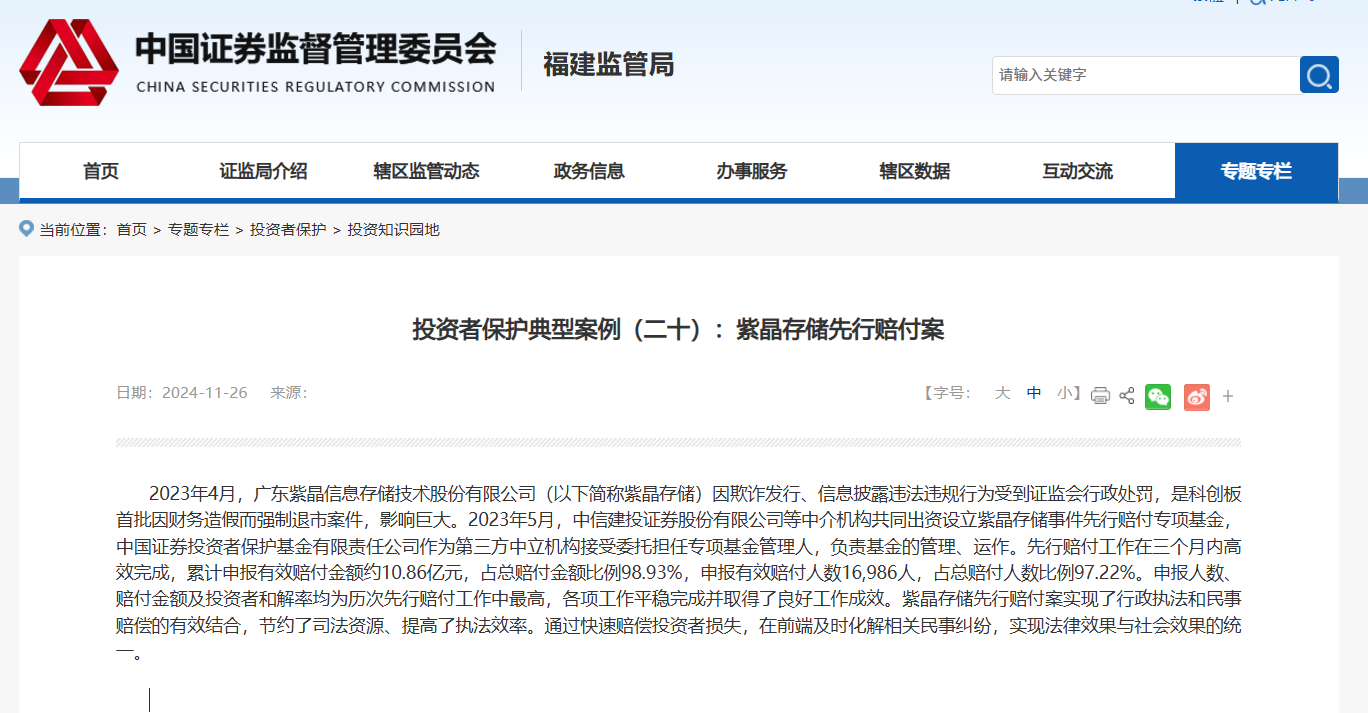Click the 专题专栏 breadcrumb link
This screenshot has height=713, width=1368.
[199, 230]
